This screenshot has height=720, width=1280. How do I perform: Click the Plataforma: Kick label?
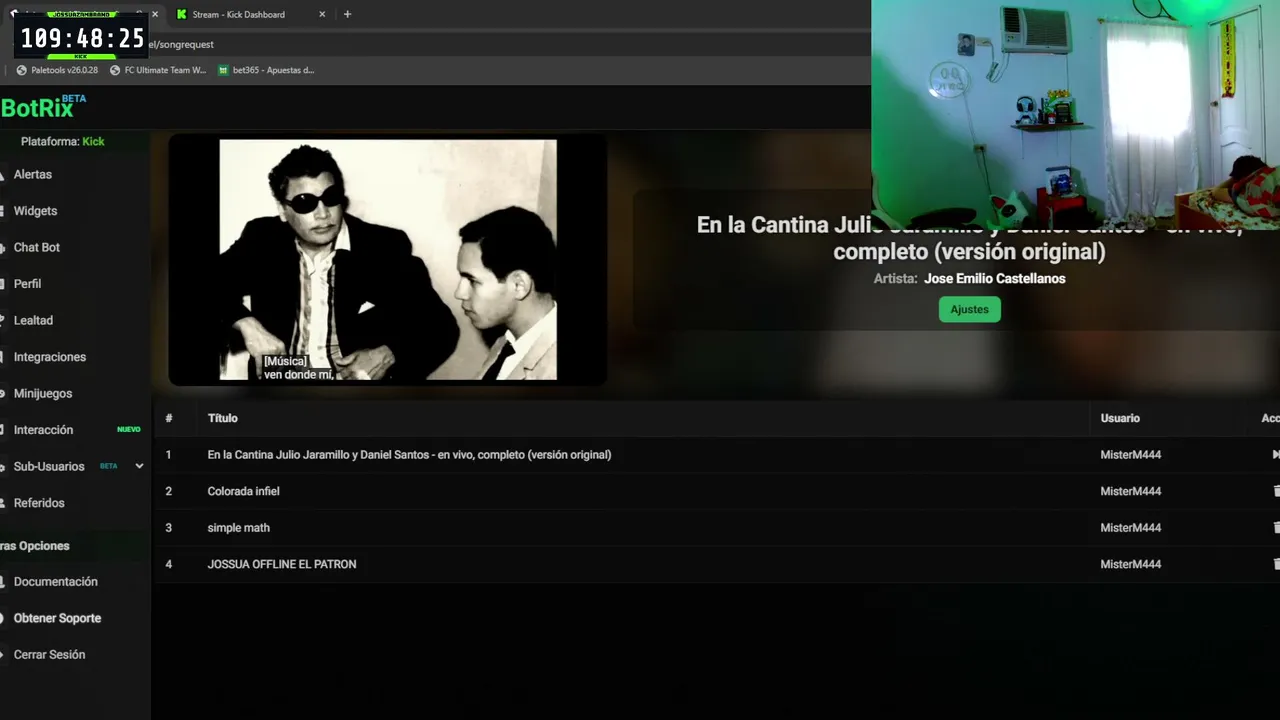click(x=62, y=142)
